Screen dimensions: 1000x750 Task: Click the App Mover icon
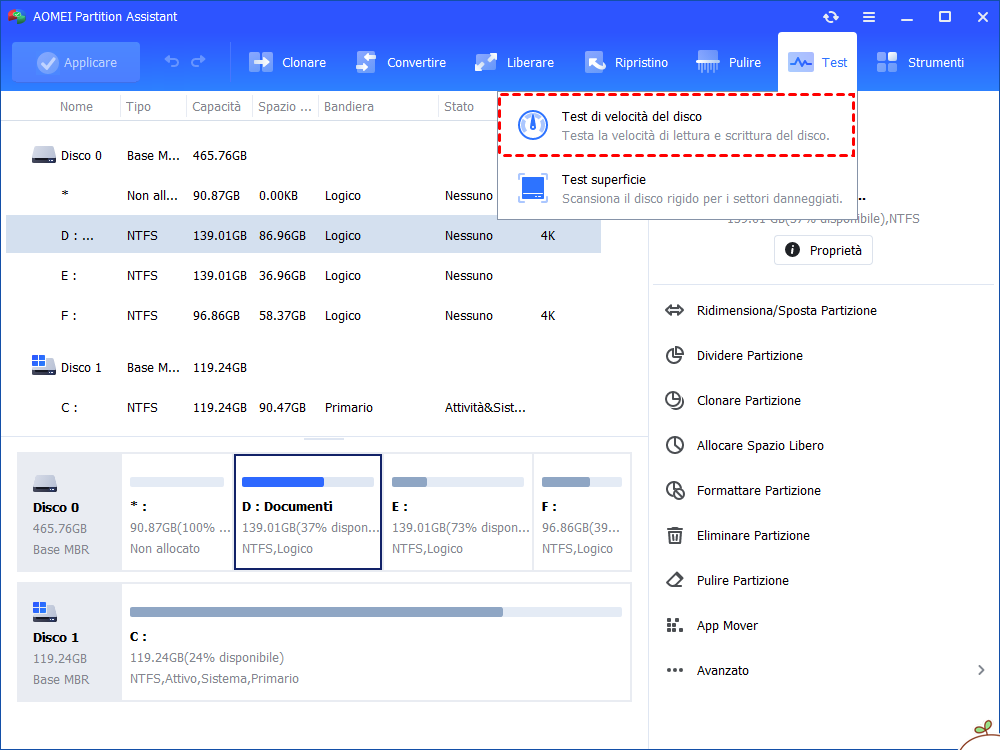[675, 625]
